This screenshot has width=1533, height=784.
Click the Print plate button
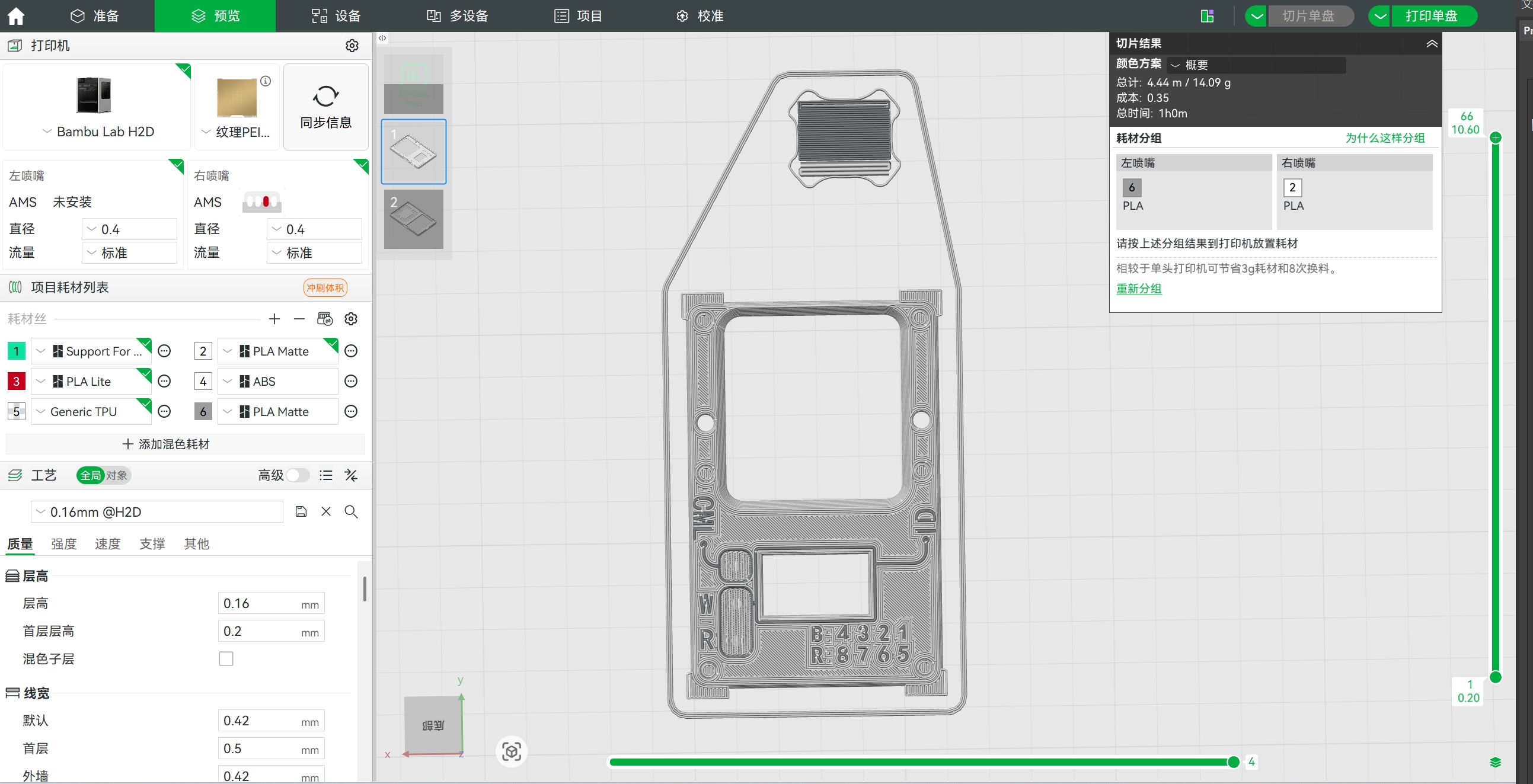[x=1433, y=16]
